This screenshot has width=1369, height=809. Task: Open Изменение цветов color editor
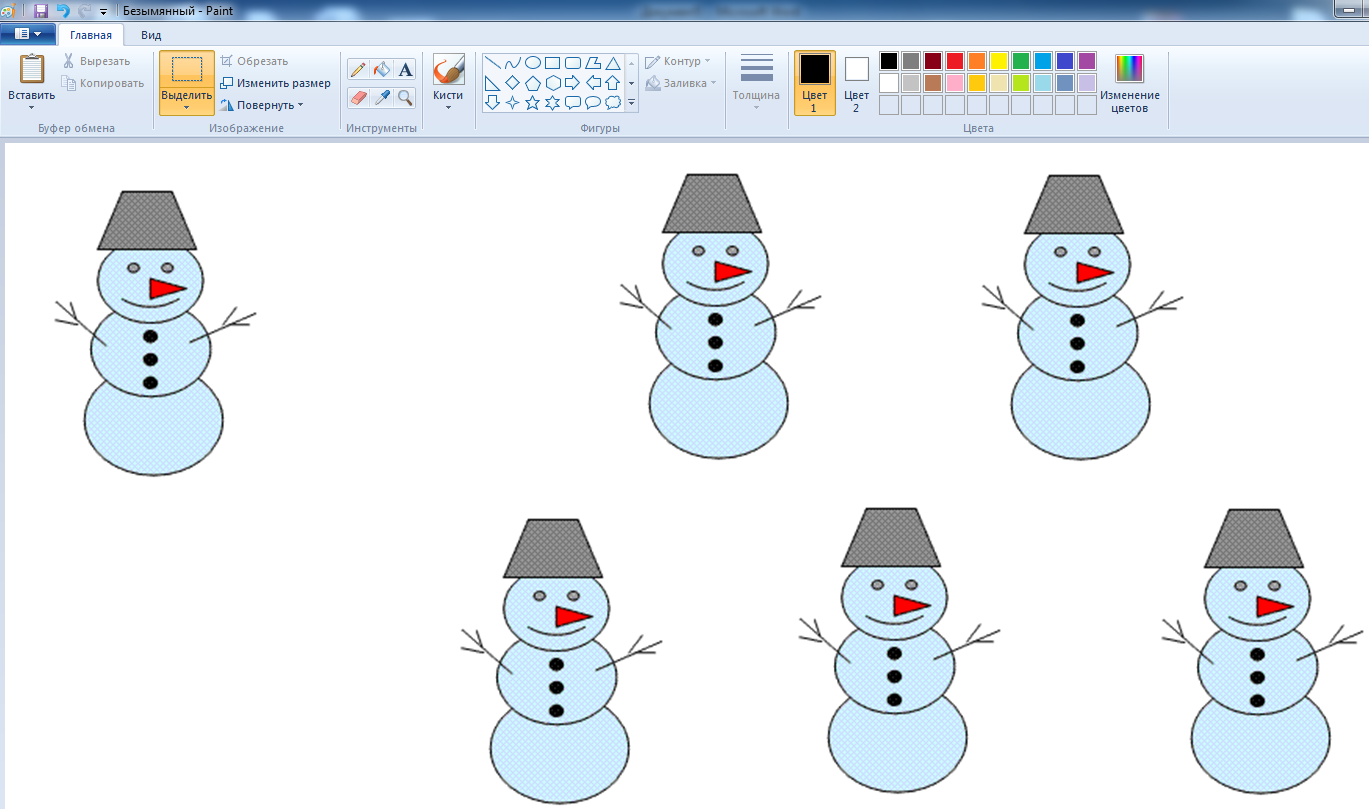pos(1129,83)
